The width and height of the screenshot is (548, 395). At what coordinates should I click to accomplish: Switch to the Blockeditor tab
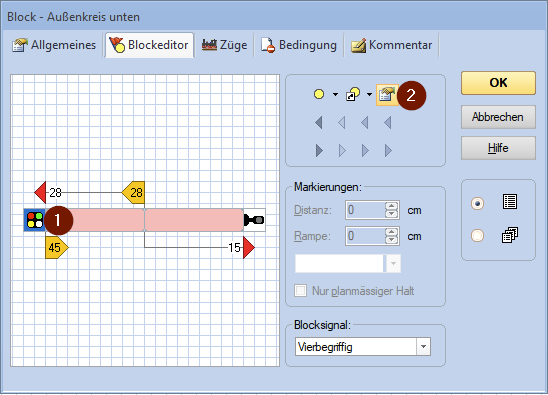pos(149,45)
